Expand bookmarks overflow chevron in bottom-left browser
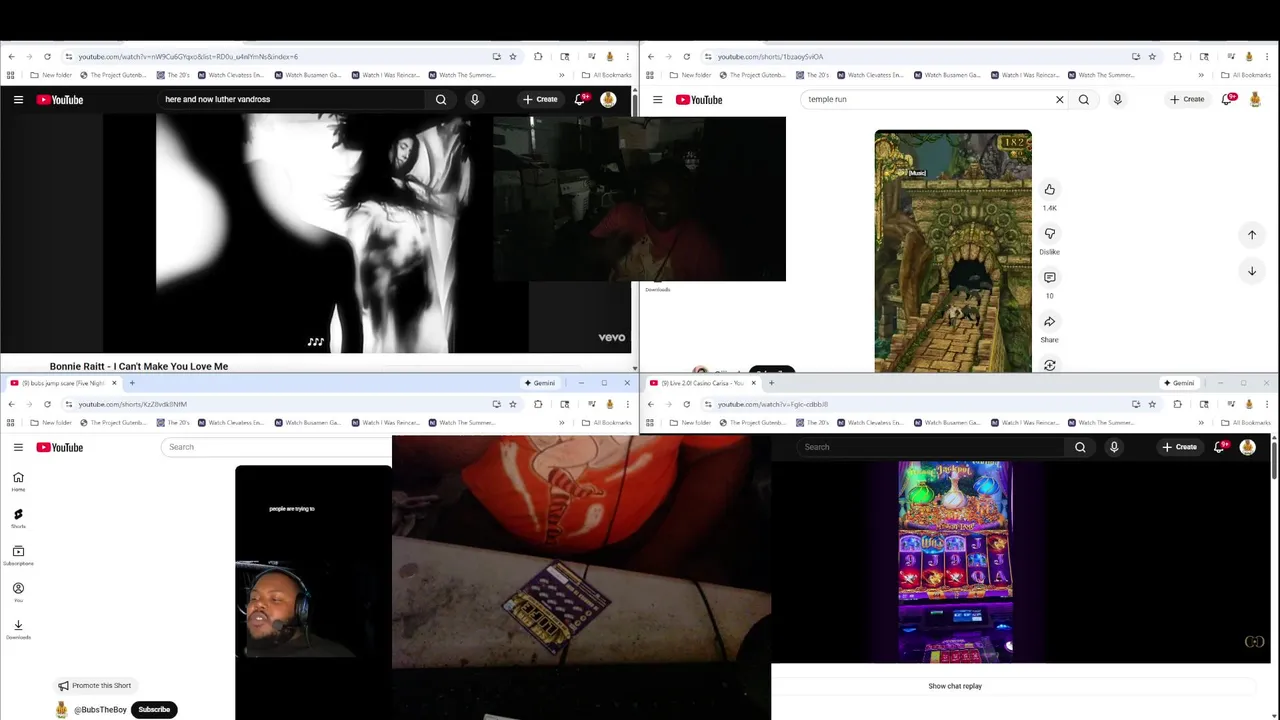The image size is (1280, 720). [x=561, y=422]
